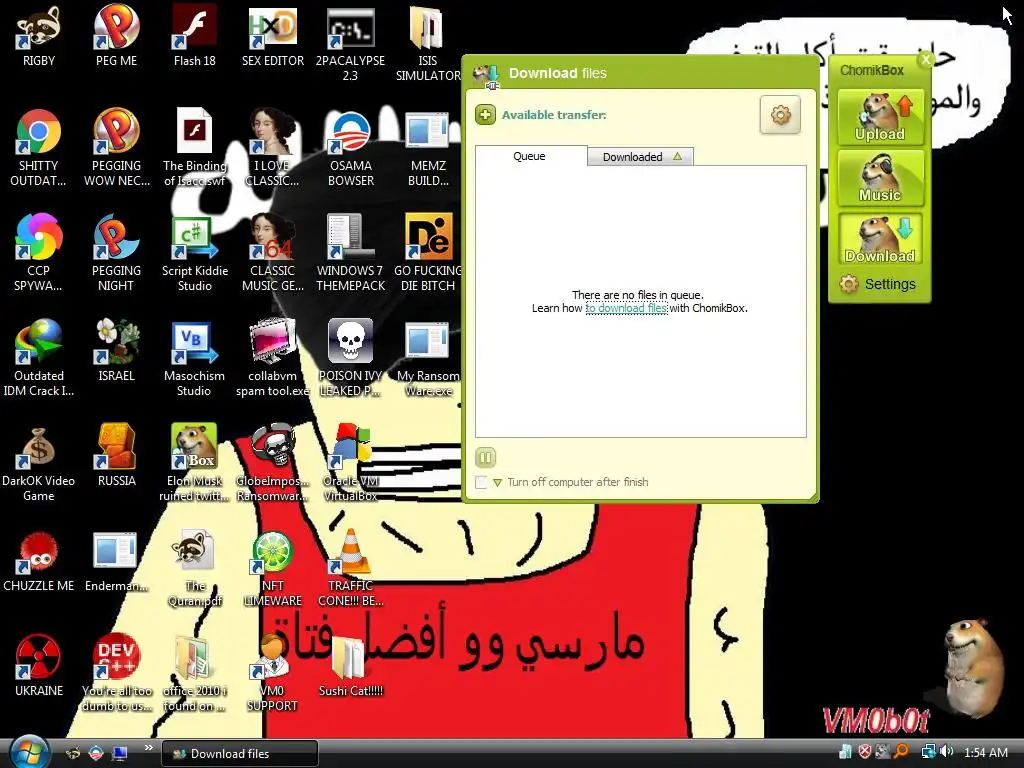Viewport: 1024px width, 768px height.
Task: Select the RIGBY desktop icon
Action: click(x=39, y=37)
